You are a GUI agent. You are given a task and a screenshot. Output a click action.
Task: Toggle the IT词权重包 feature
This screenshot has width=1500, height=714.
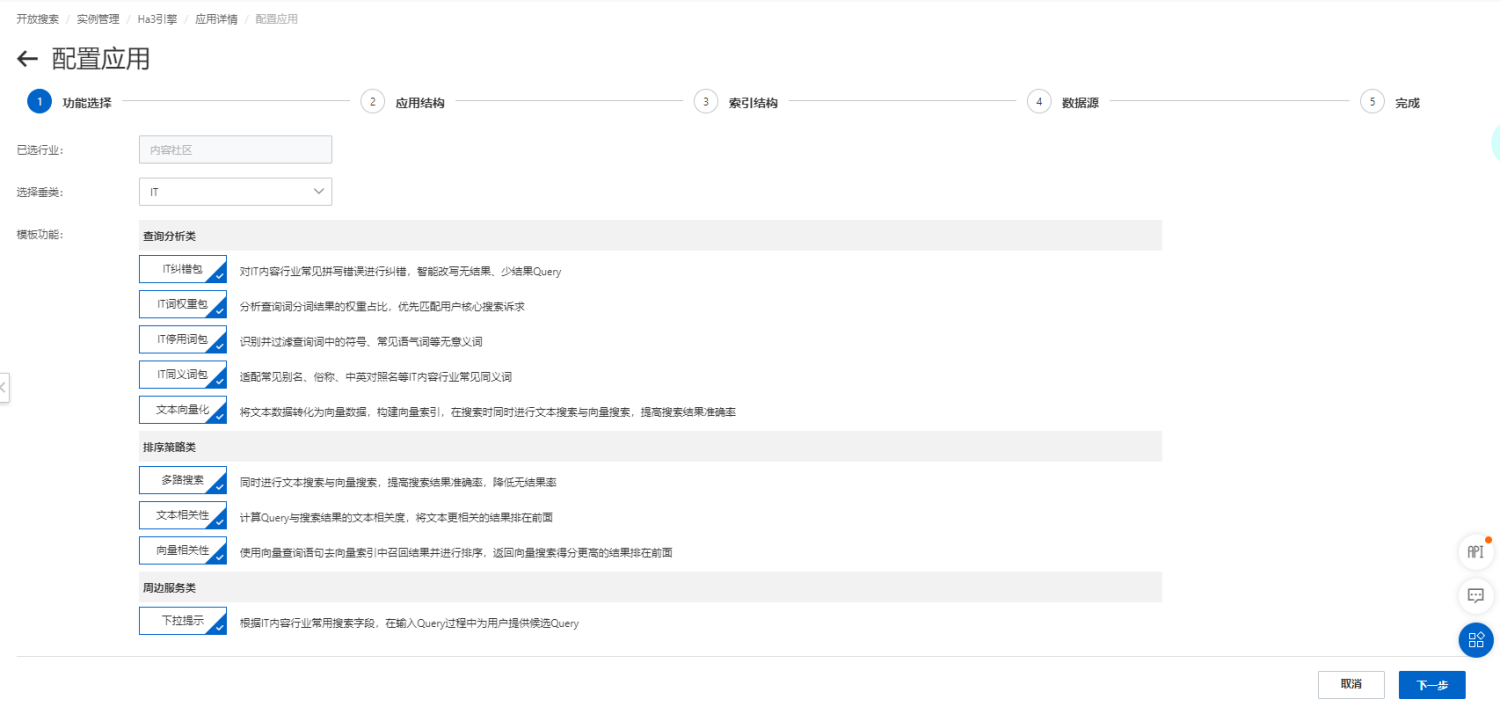[183, 305]
